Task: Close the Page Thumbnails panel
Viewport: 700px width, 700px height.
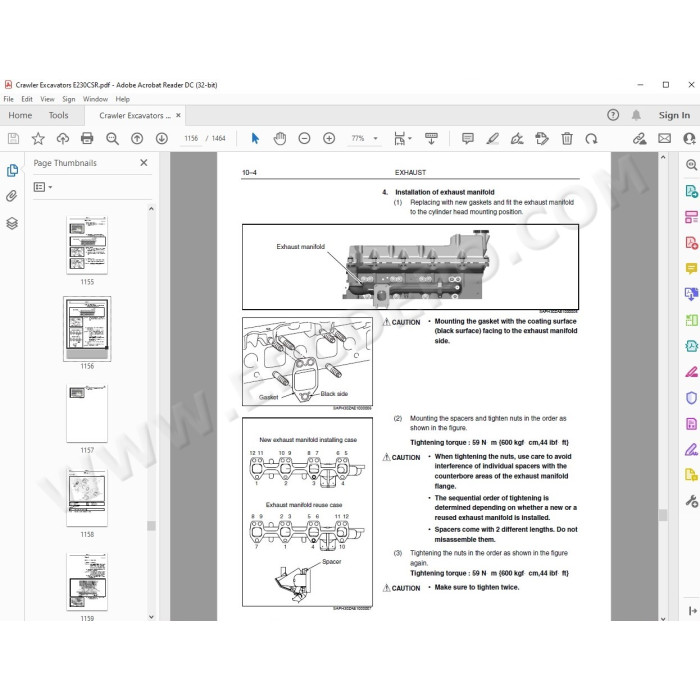Action: point(144,163)
